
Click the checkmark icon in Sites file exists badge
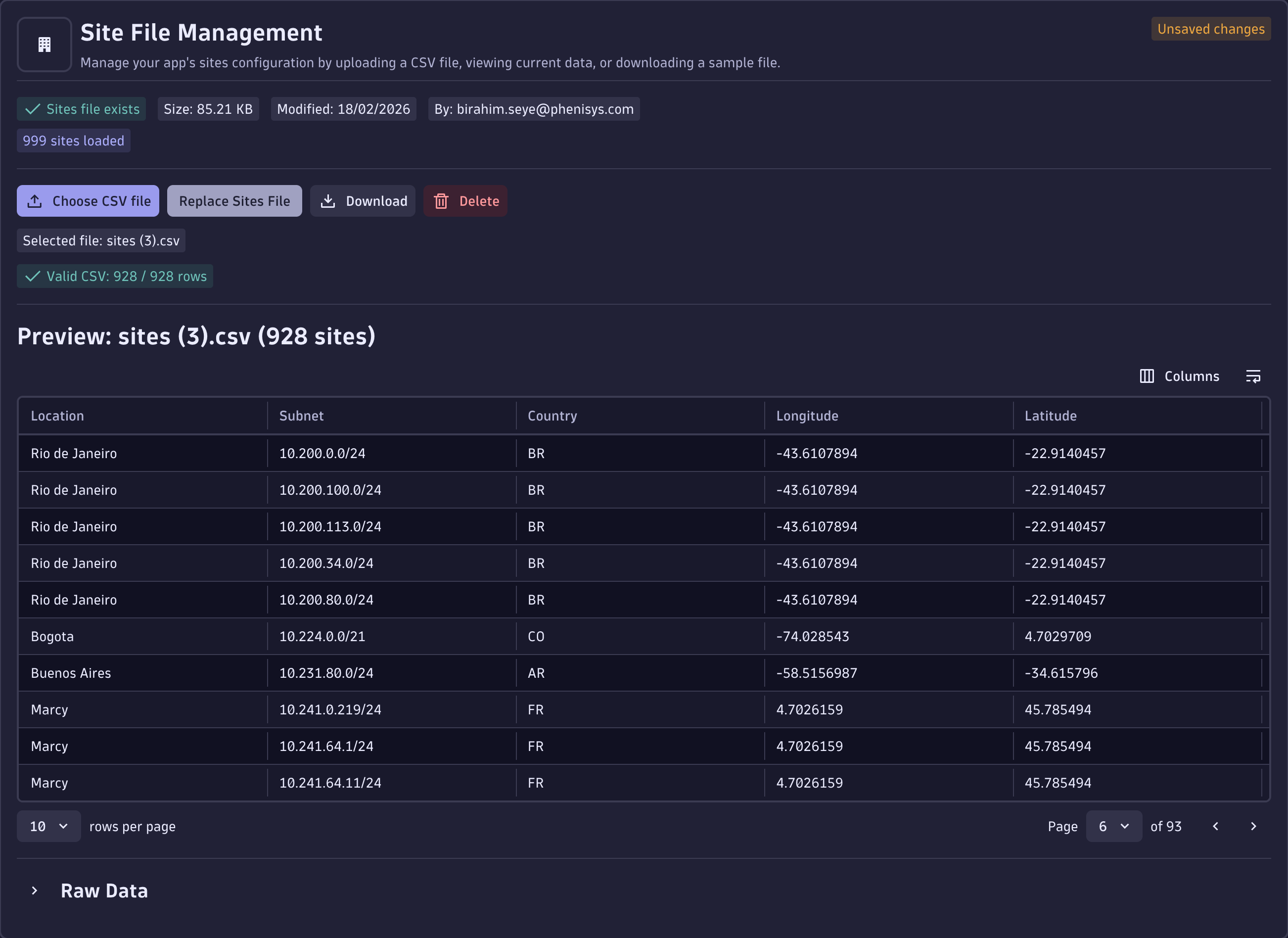[x=32, y=109]
